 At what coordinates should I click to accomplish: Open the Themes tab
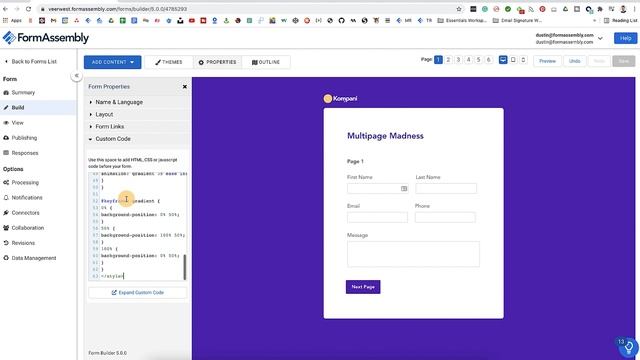pyautogui.click(x=169, y=62)
